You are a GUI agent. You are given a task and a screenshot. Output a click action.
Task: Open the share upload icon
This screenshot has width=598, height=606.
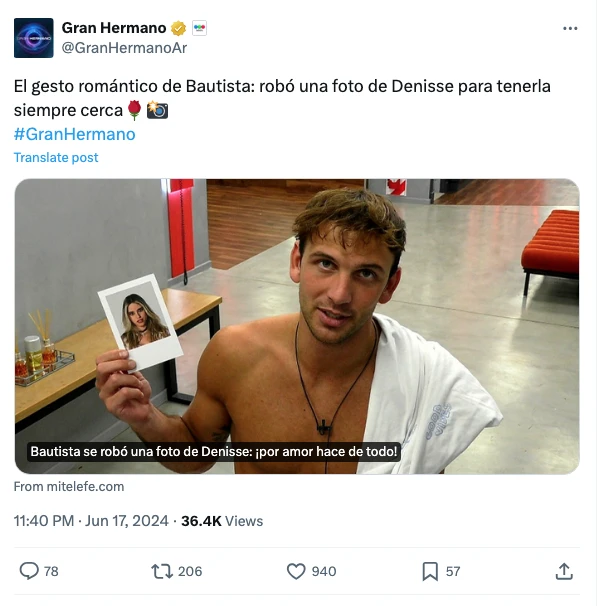[x=564, y=571]
